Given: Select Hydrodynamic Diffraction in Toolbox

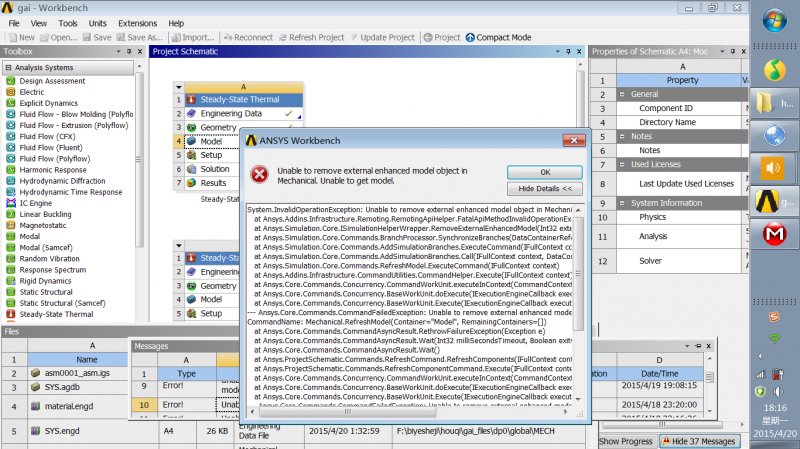Looking at the screenshot, I should tap(62, 181).
